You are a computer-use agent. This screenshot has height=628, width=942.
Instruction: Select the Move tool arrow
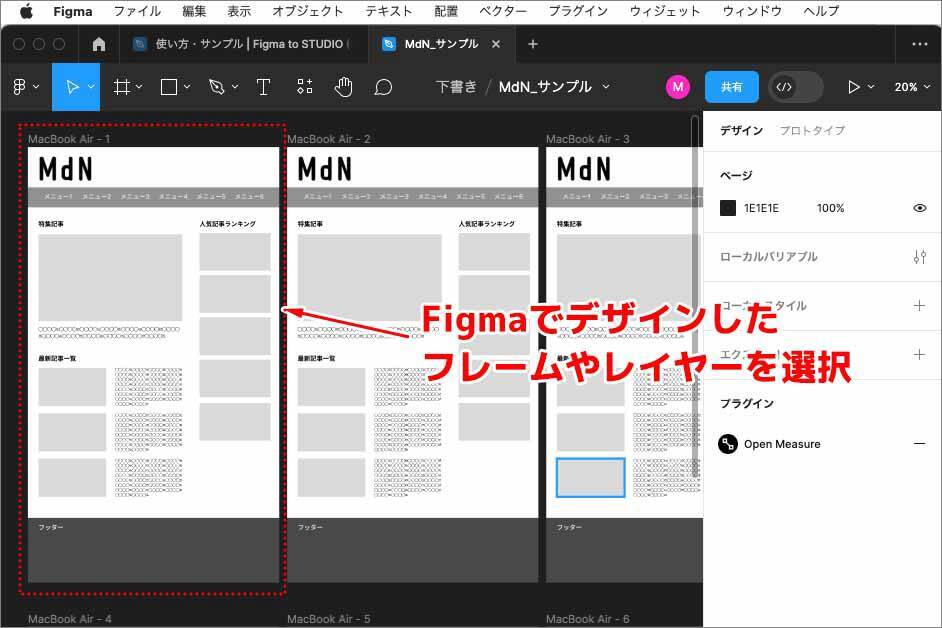pos(72,87)
